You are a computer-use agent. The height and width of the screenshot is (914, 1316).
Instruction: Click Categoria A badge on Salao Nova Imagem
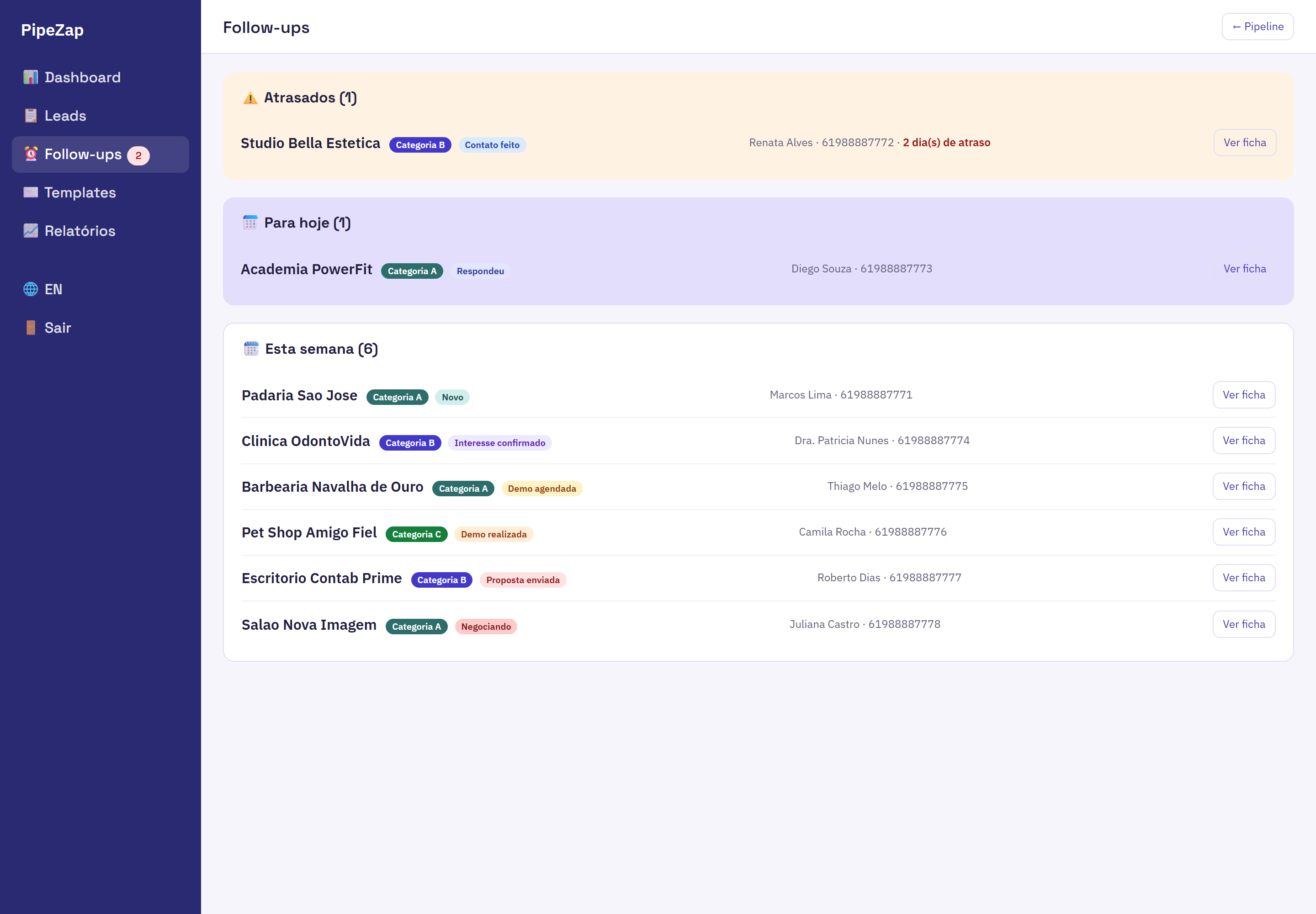[x=416, y=627]
